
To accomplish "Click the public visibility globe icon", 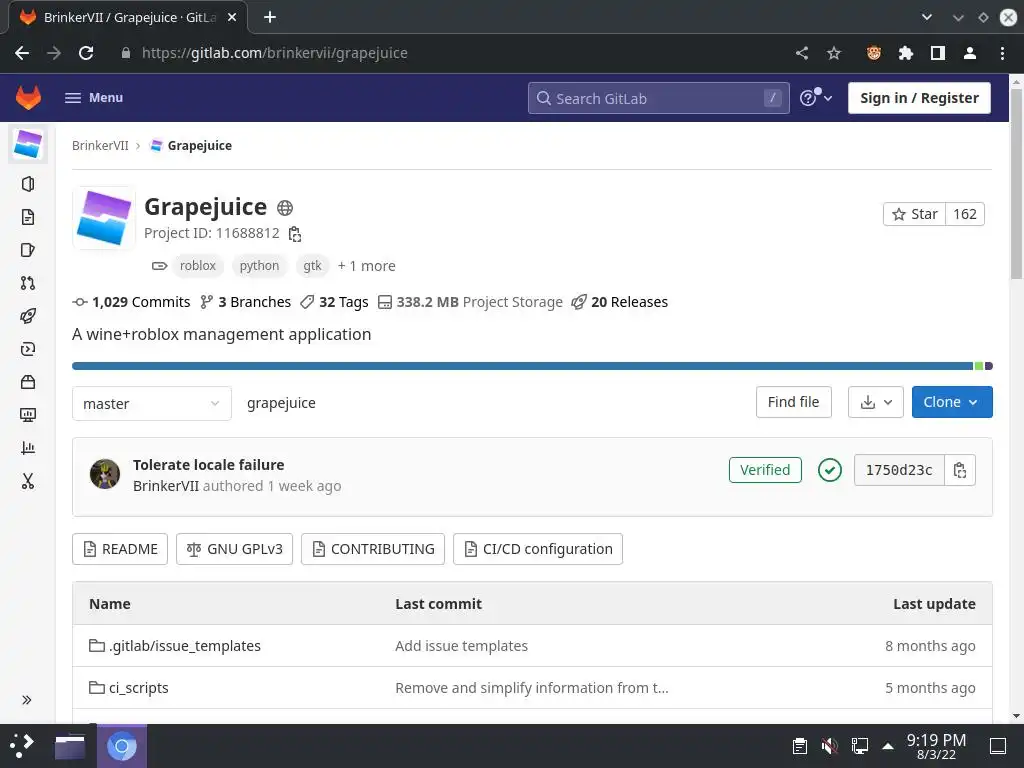I will point(285,208).
